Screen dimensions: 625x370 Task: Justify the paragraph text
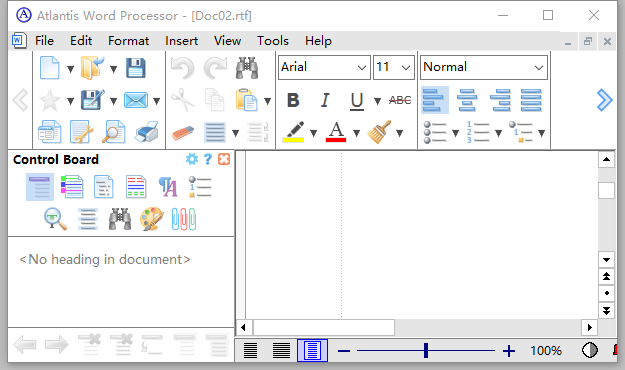(531, 100)
